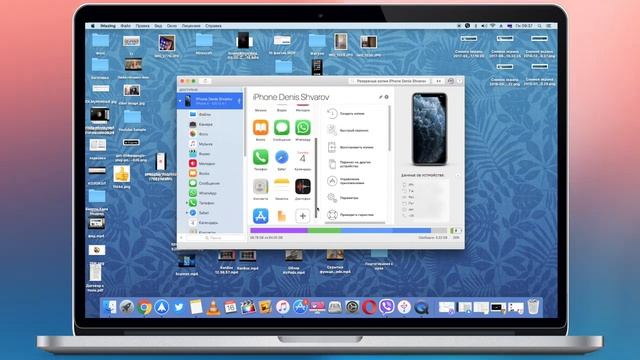Open the orange Books app icon

(x=260, y=128)
